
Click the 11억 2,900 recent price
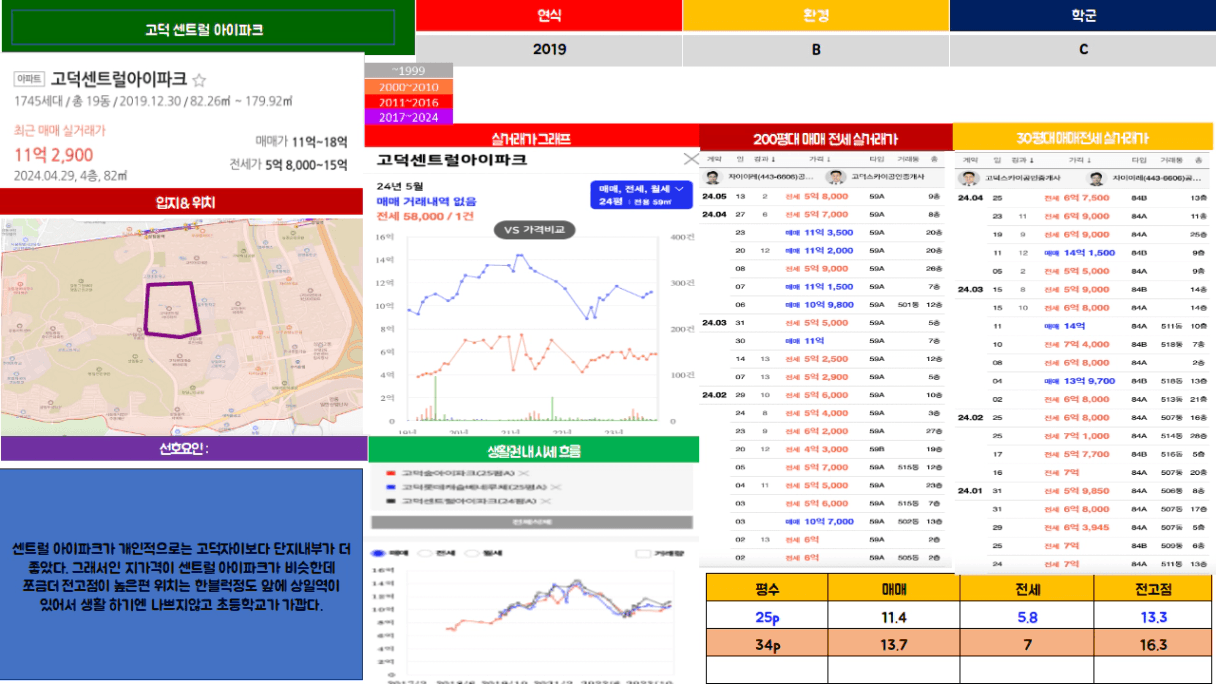click(54, 154)
